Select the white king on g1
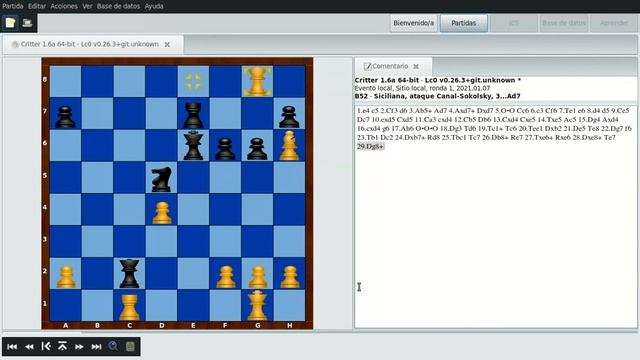The height and width of the screenshot is (360, 640). point(257,305)
